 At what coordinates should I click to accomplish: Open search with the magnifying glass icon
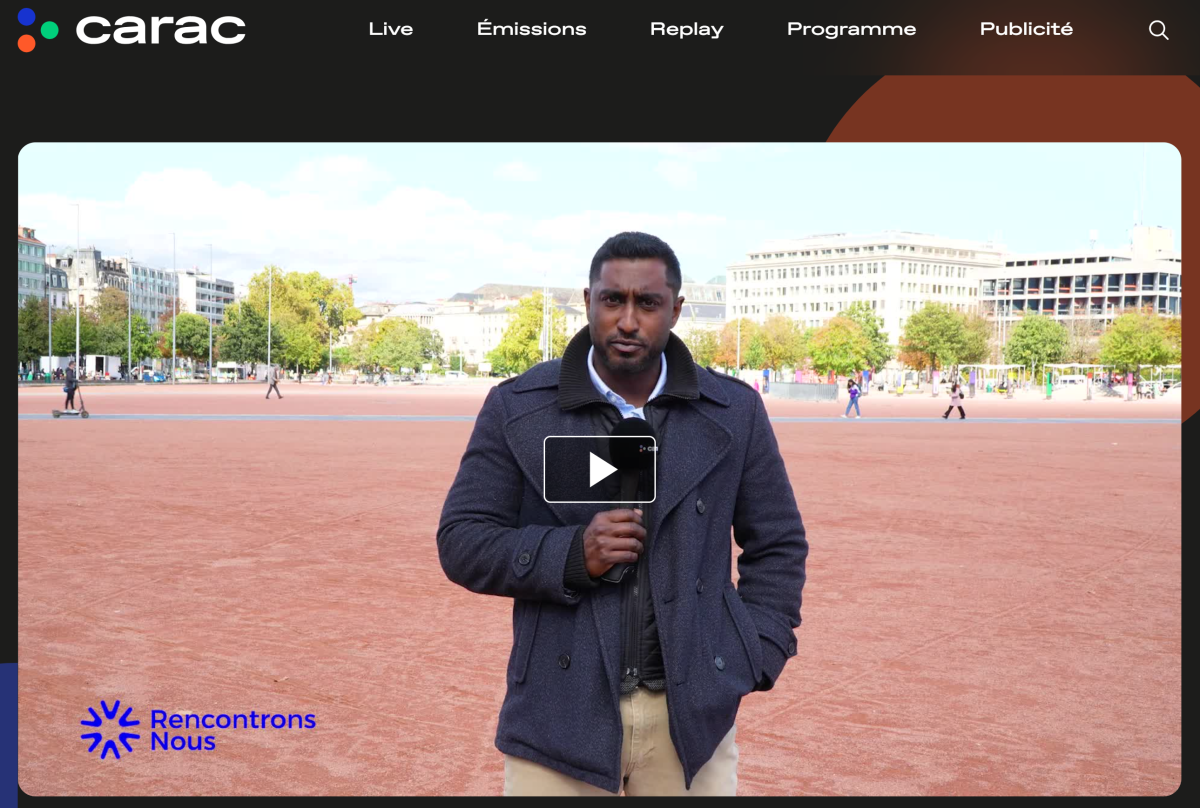pyautogui.click(x=1158, y=30)
